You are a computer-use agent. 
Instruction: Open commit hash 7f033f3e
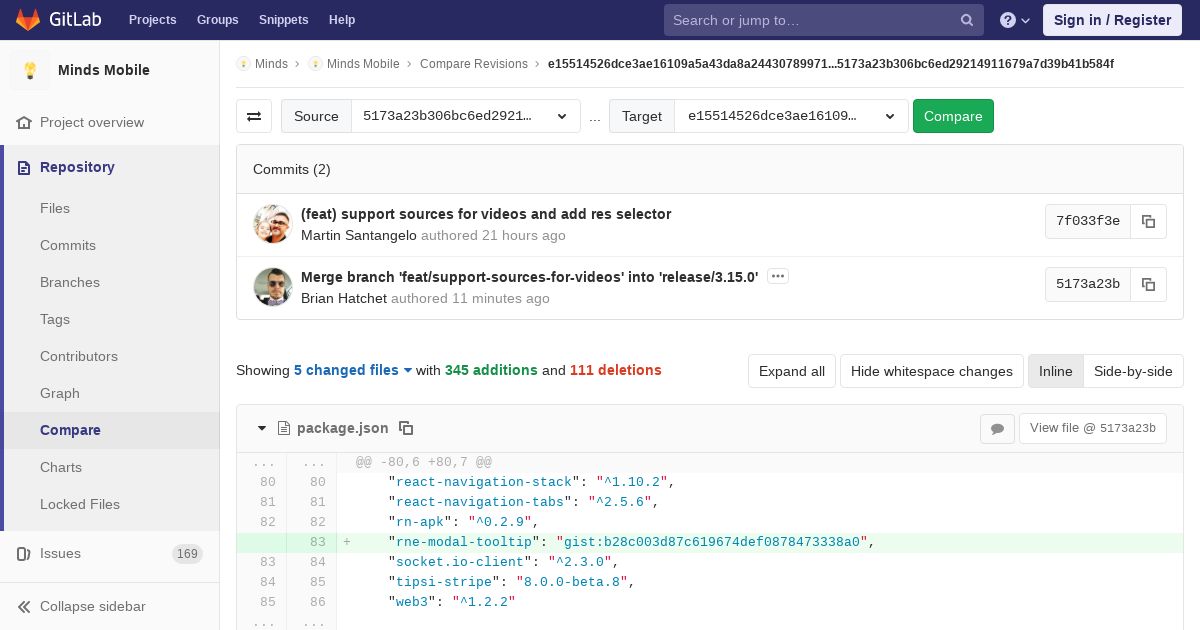tap(1088, 221)
